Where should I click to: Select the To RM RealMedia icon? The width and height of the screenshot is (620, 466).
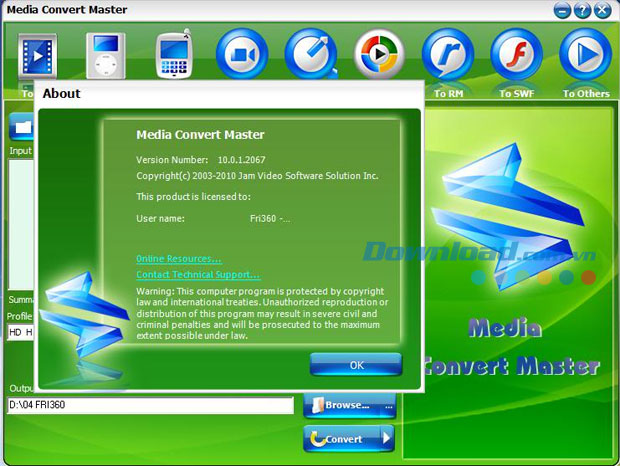(448, 54)
